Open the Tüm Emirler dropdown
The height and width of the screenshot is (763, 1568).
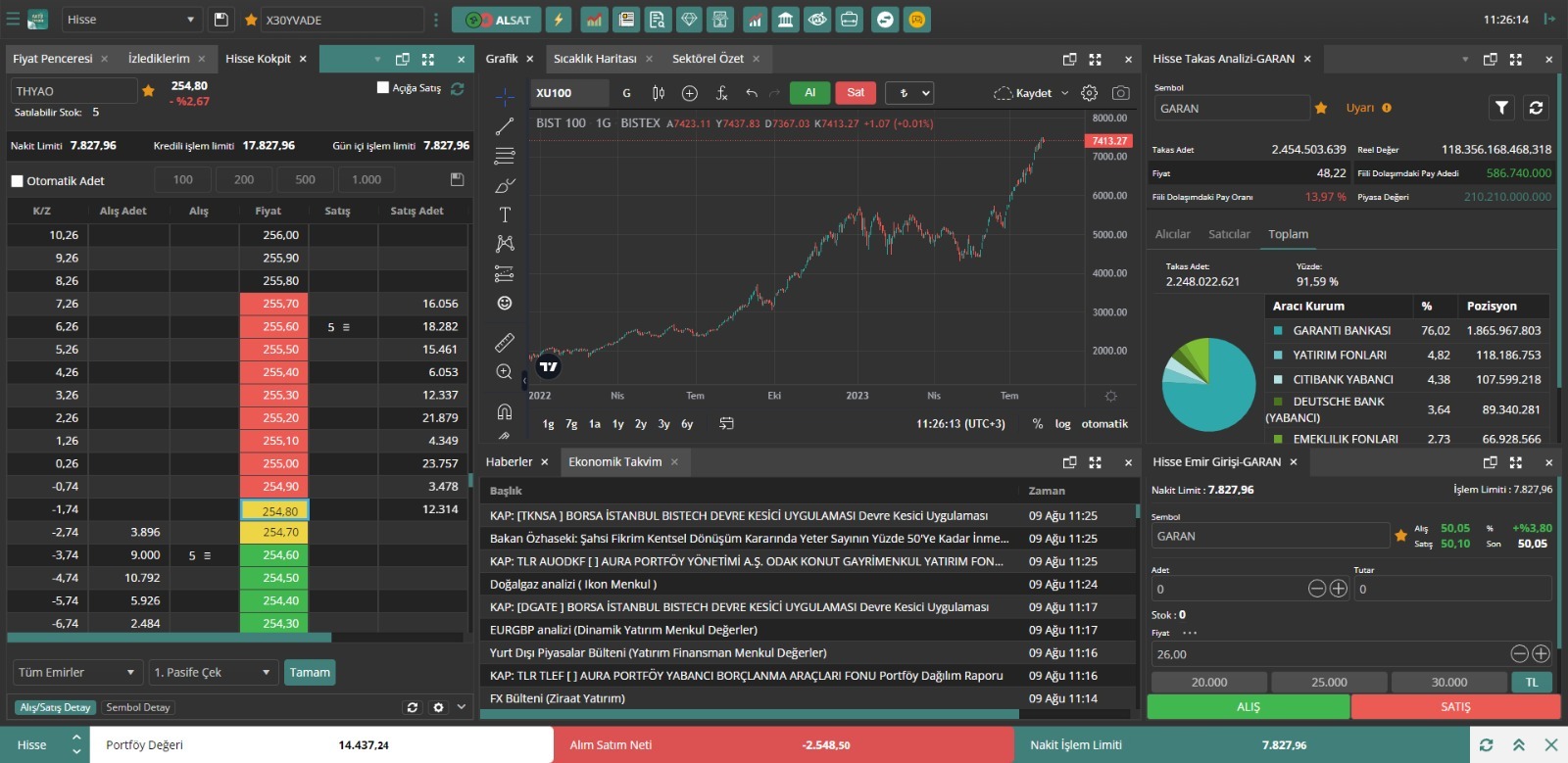(x=75, y=672)
